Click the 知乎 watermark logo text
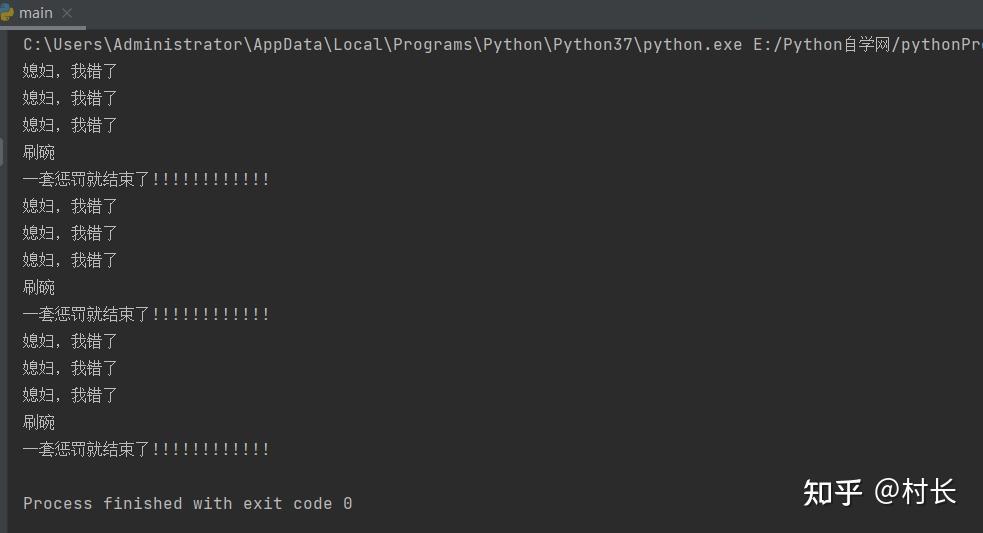The height and width of the screenshot is (533, 983). (833, 492)
